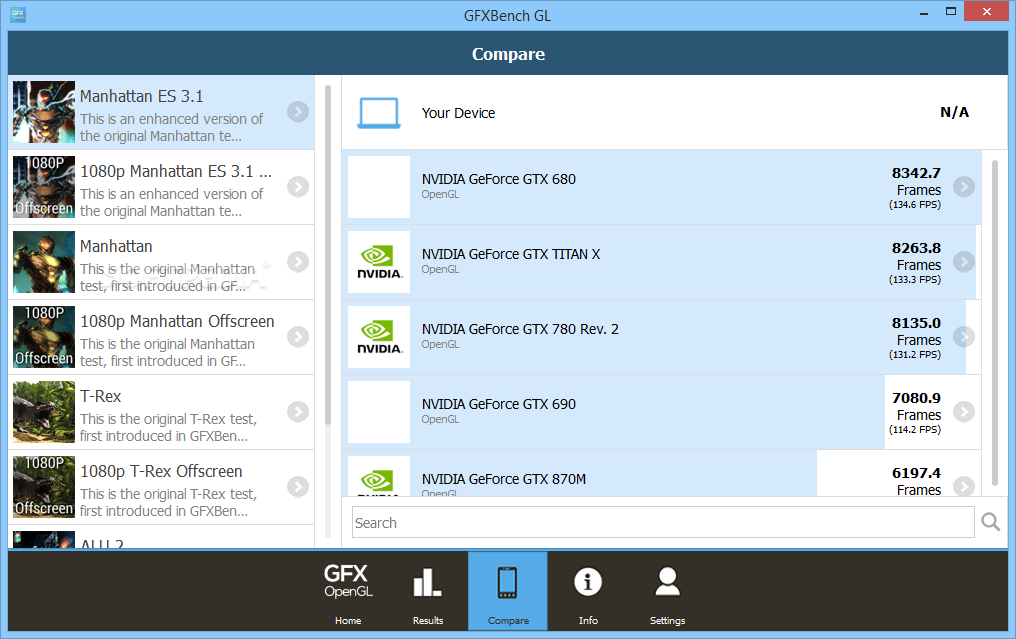The width and height of the screenshot is (1016, 639).
Task: Click NVIDIA logo of GTX TITAN X
Action: pos(379,262)
